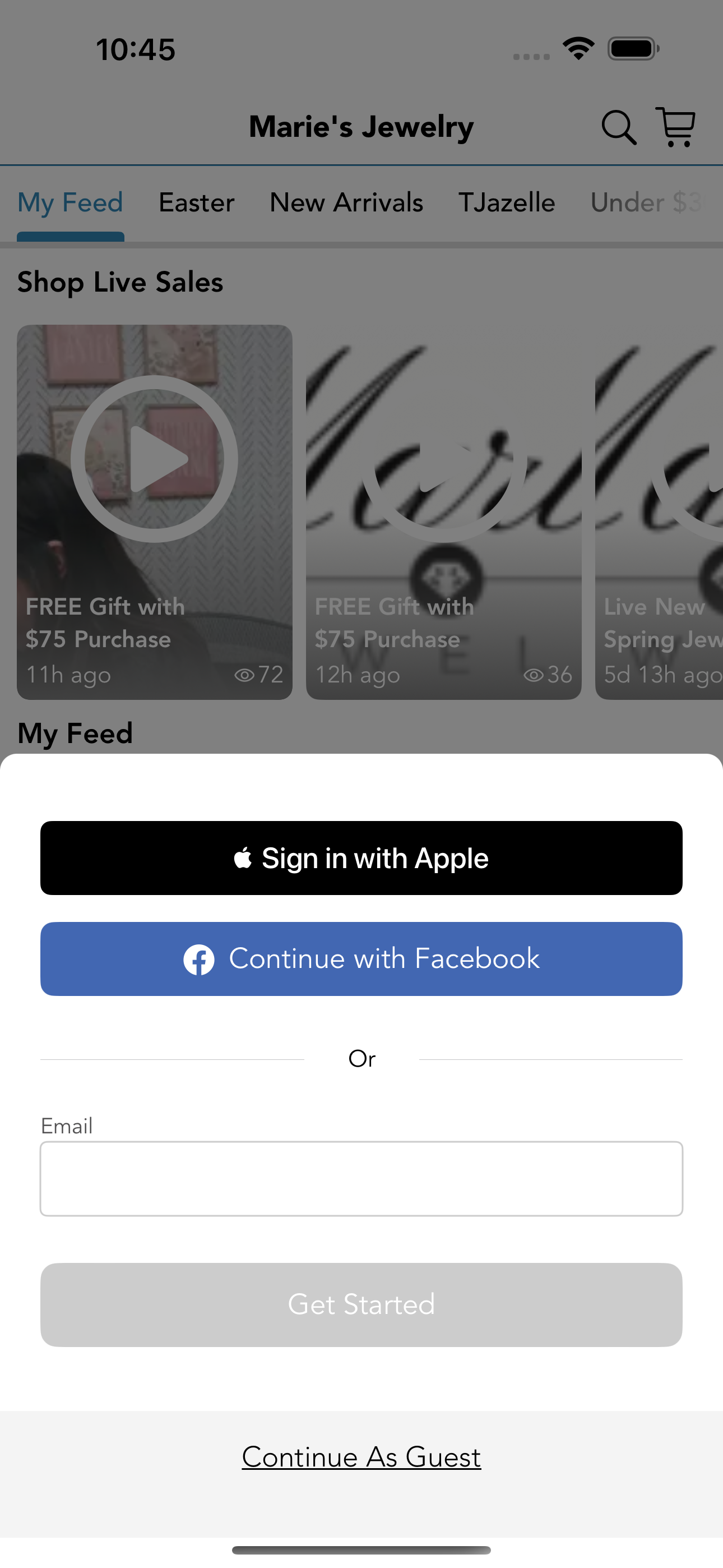Viewport: 723px width, 1568px height.
Task: Open the Under $3 tab
Action: [x=646, y=202]
